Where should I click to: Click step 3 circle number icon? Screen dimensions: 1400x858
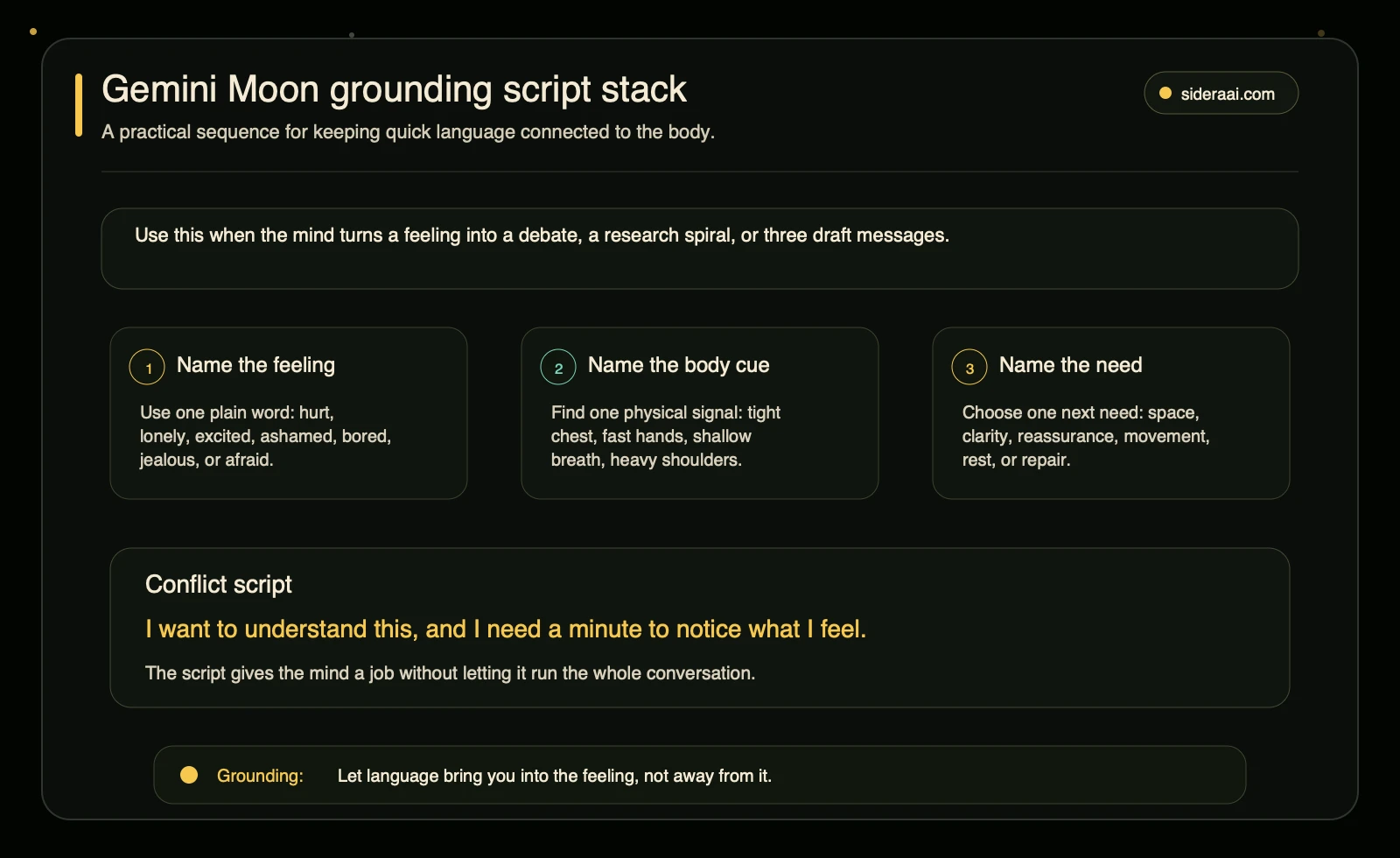(x=969, y=368)
